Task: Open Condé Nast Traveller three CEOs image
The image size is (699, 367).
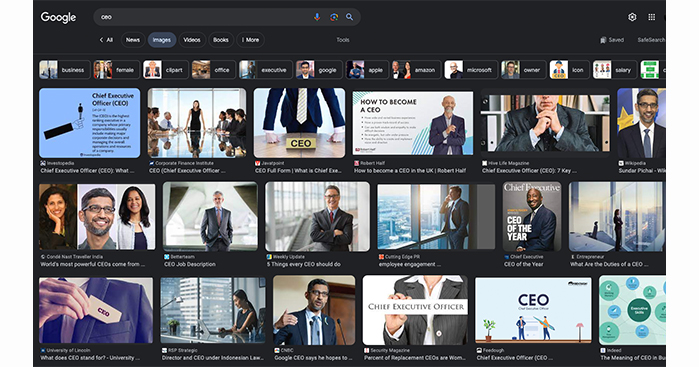Action: [97, 217]
